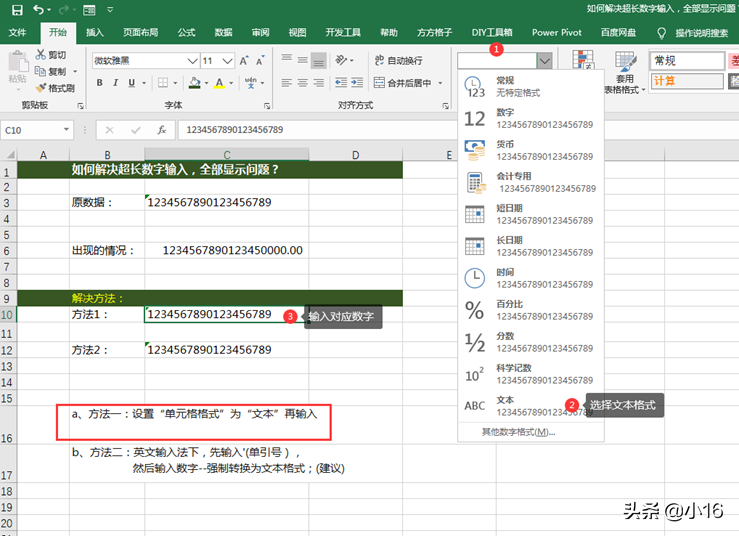Increase font size with the large A icon
739x536 pixels.
coord(244,61)
